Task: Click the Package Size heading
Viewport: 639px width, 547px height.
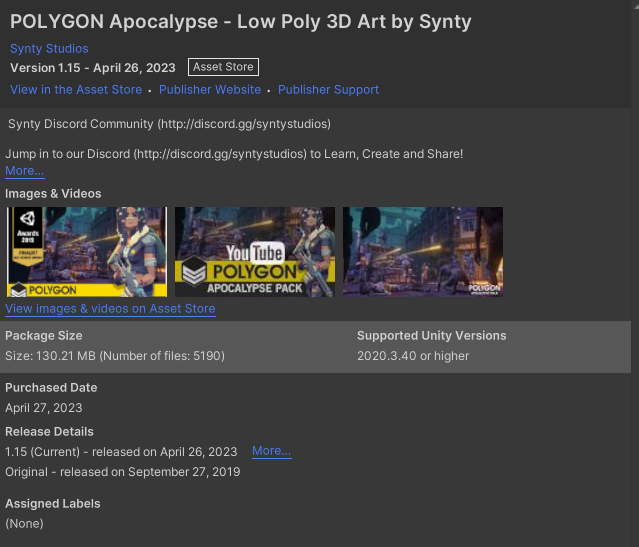Action: coord(44,335)
